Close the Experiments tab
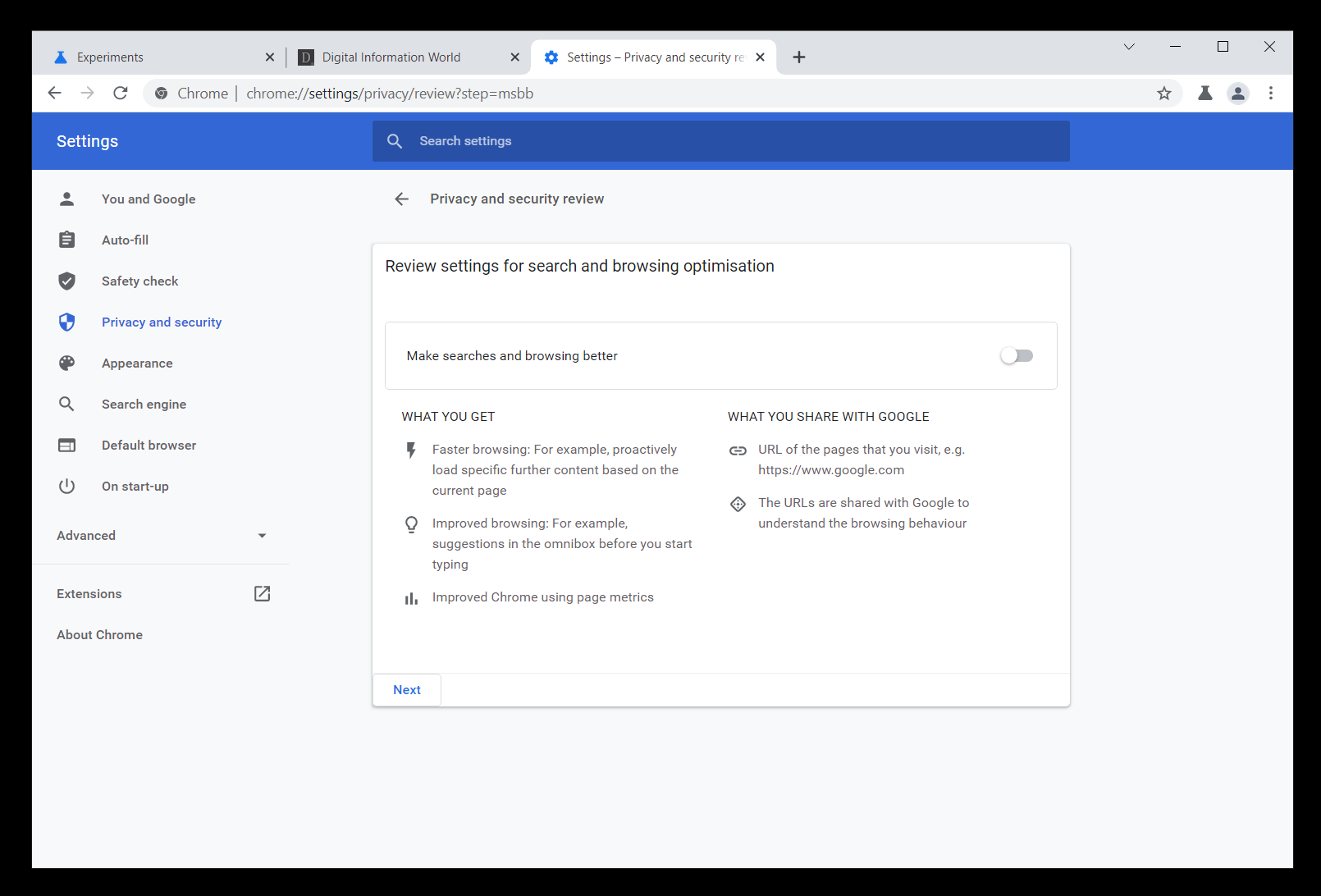This screenshot has width=1321, height=896. coord(269,57)
